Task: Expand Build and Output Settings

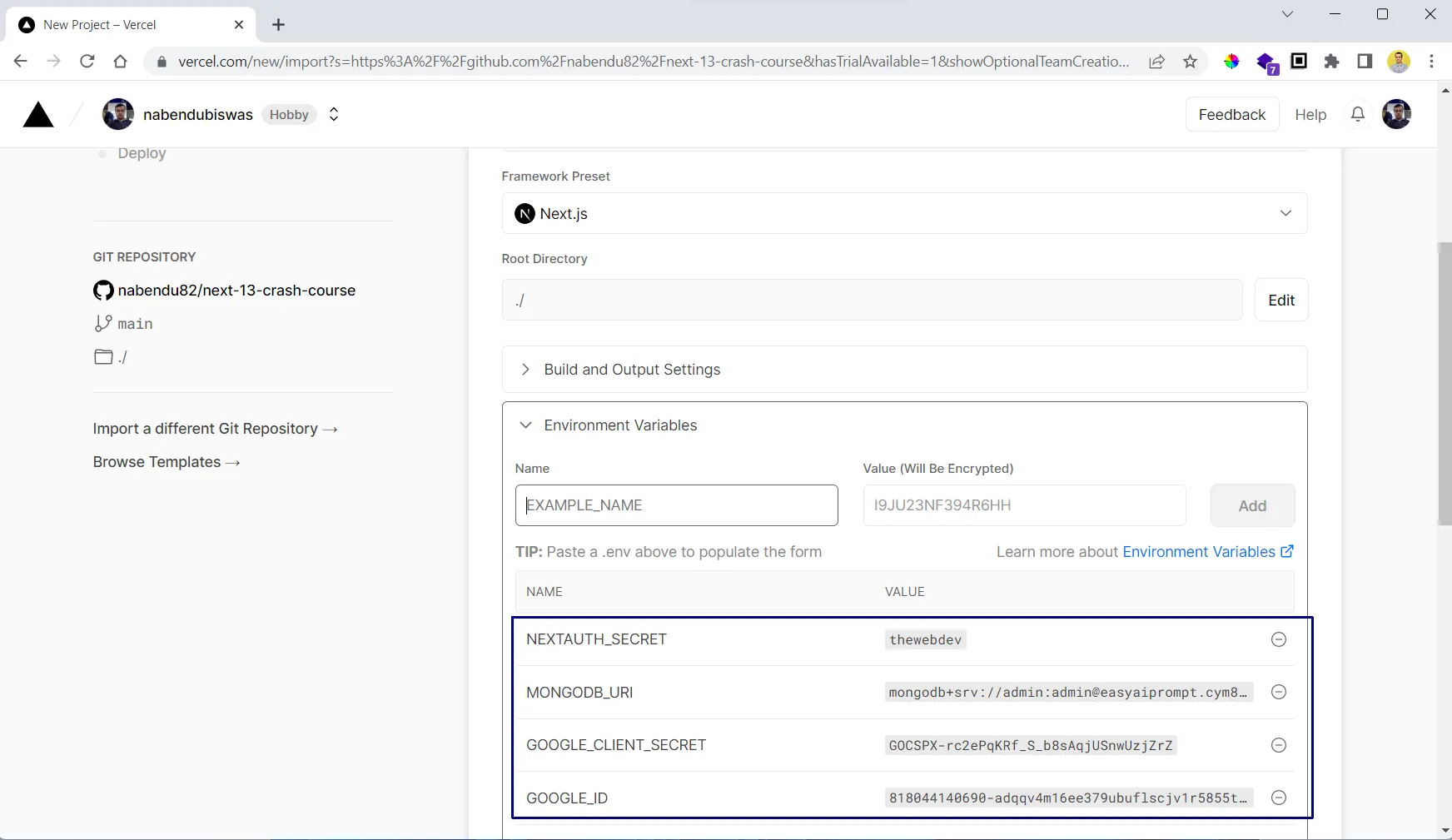Action: (x=904, y=370)
